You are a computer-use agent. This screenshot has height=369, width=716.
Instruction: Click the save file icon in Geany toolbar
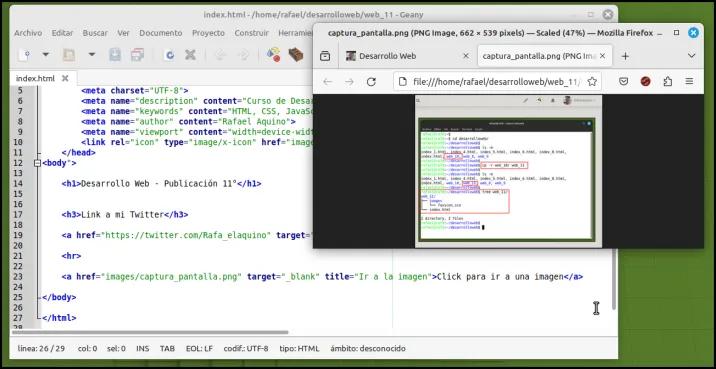click(x=115, y=55)
